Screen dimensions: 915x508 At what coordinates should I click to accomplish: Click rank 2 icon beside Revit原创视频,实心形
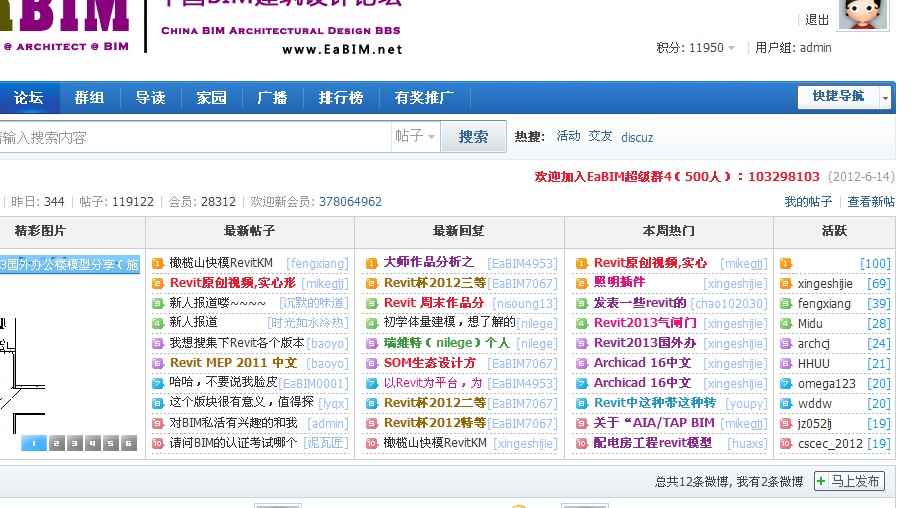point(158,283)
